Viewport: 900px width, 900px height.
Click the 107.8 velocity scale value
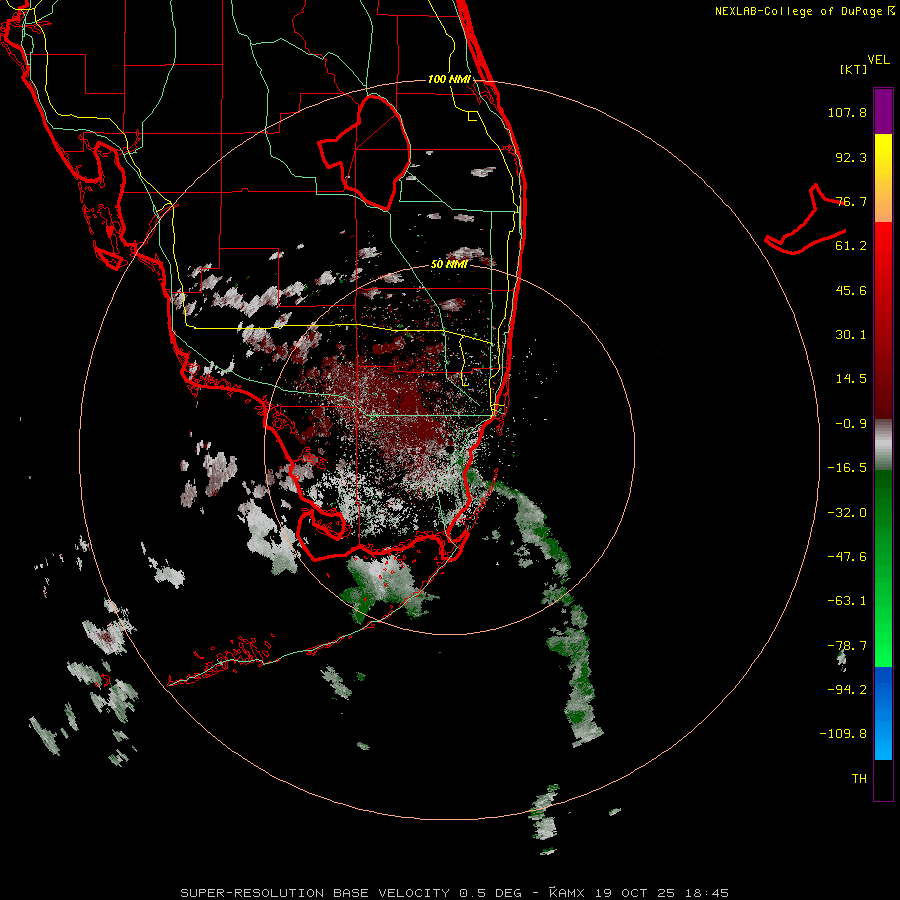[847, 112]
